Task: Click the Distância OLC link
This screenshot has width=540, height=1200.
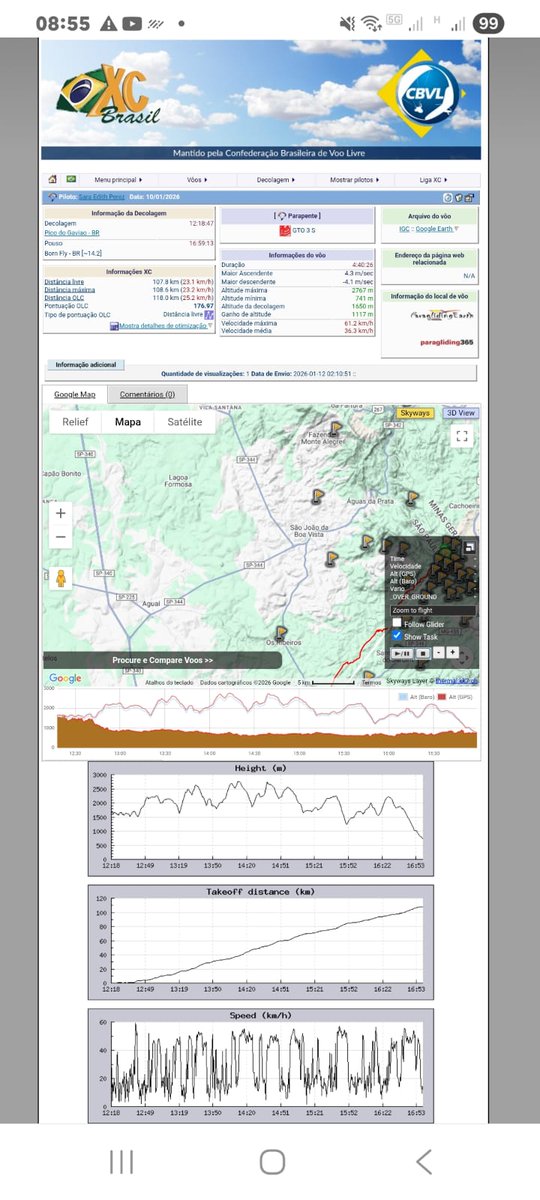Action: pyautogui.click(x=64, y=298)
